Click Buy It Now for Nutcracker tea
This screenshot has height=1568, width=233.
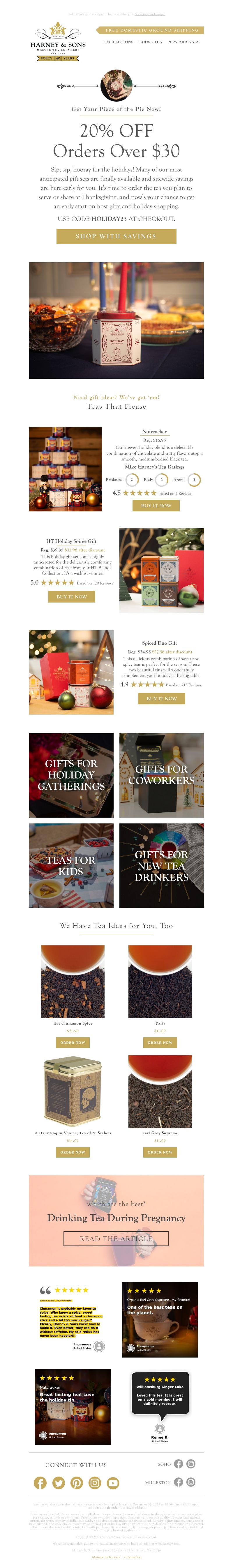click(x=156, y=505)
